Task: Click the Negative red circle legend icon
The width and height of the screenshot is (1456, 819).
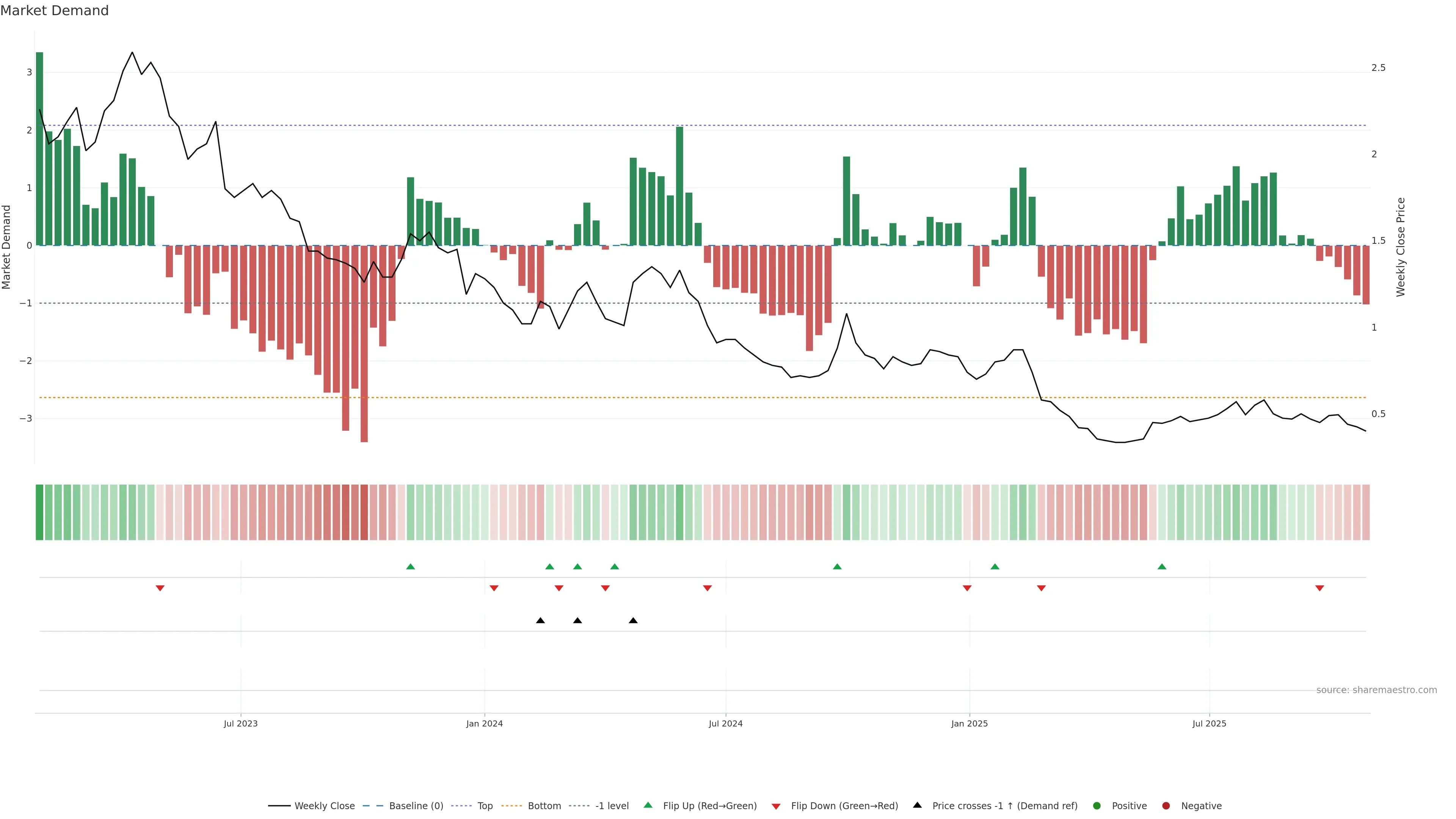Action: coord(1166,806)
